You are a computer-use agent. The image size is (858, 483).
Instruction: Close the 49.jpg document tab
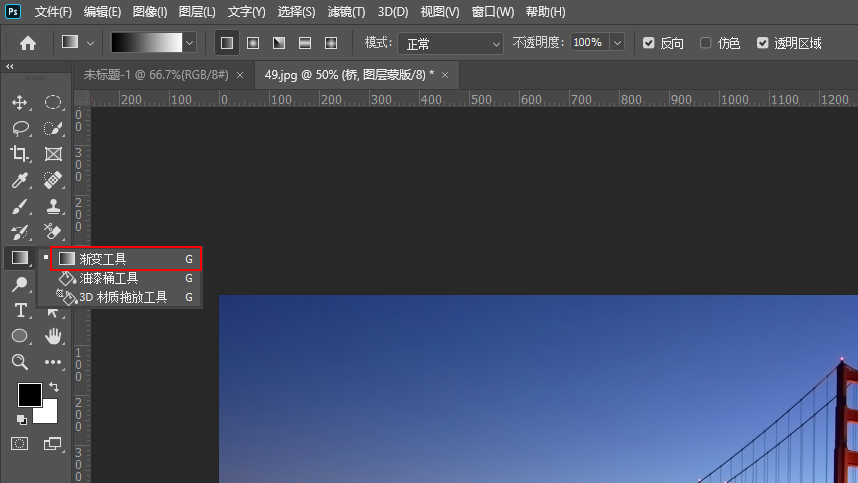(445, 75)
